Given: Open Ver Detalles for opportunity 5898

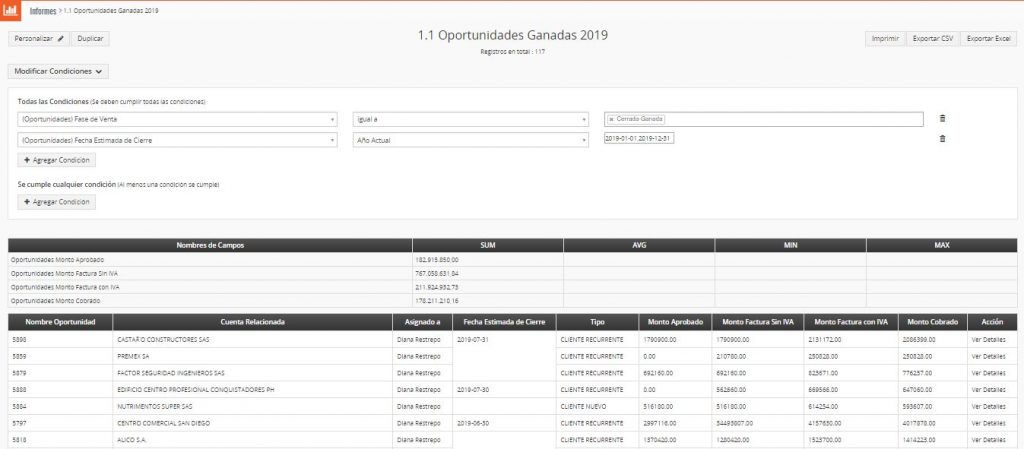Looking at the screenshot, I should tap(989, 339).
